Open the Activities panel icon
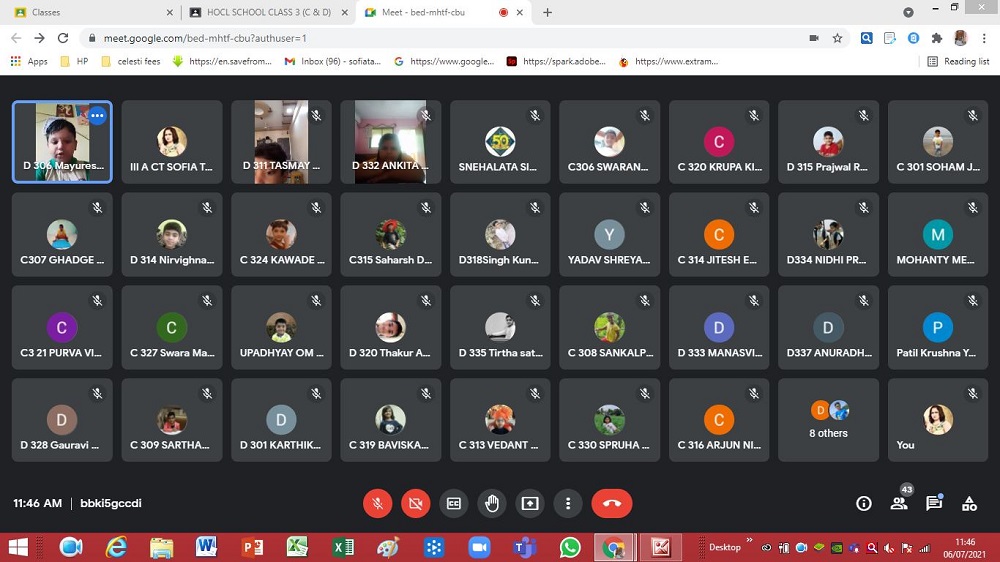Viewport: 1000px width, 562px height. pos(969,504)
